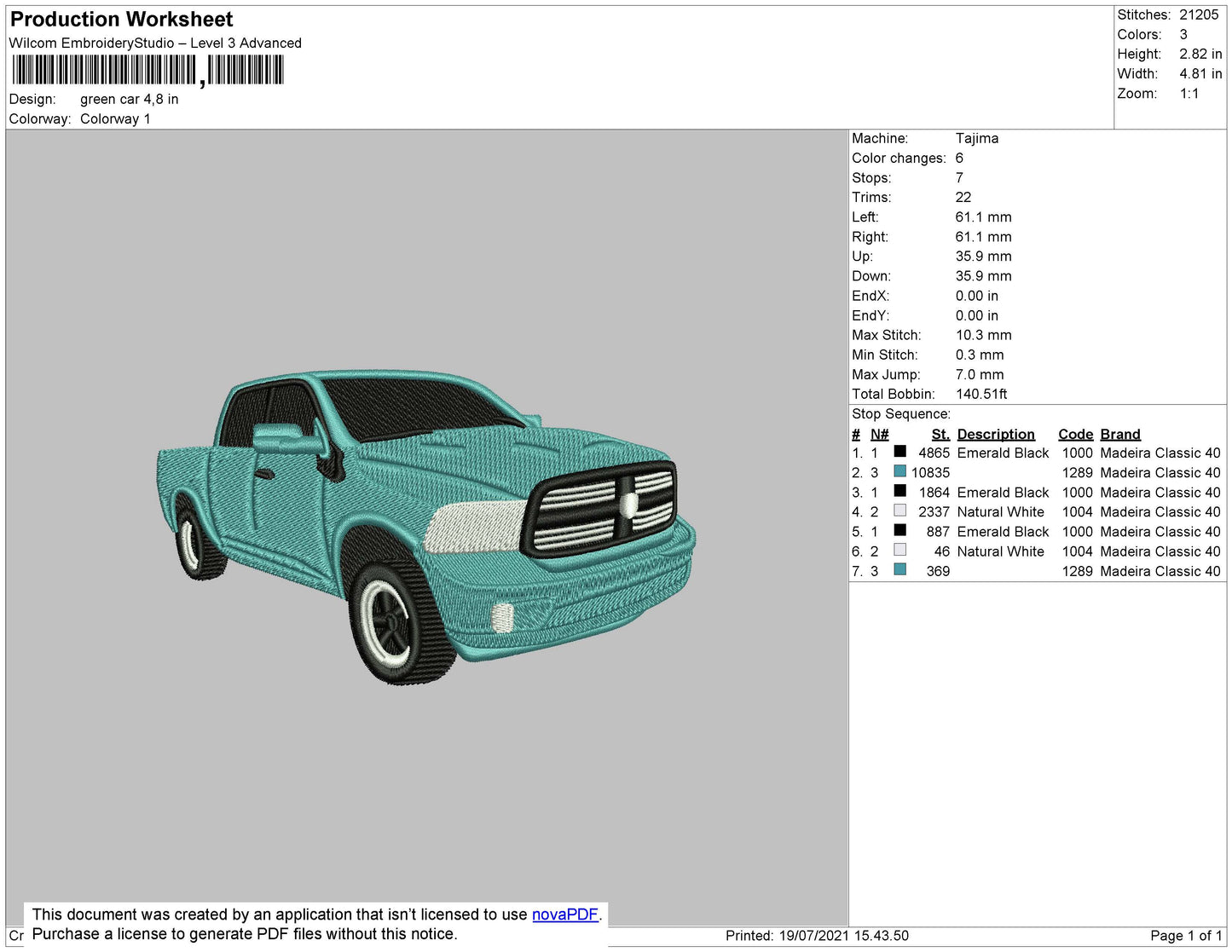
Task: Click stitch count '4865' in stop sequence
Action: pyautogui.click(x=934, y=453)
